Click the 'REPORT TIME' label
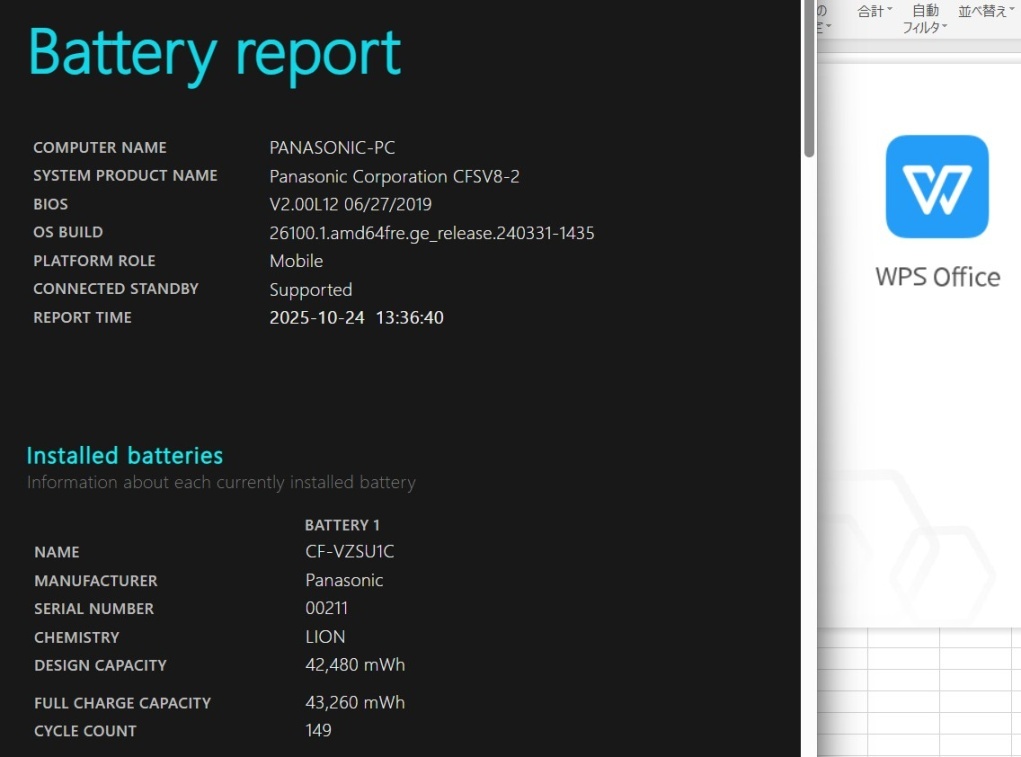 click(83, 318)
